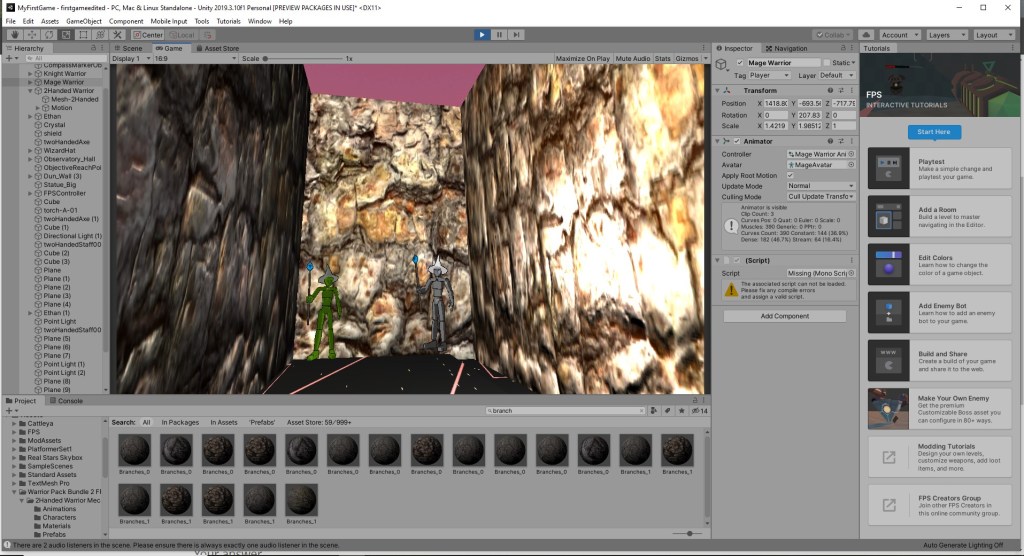The height and width of the screenshot is (556, 1024).
Task: Click the Pause button
Action: (499, 35)
